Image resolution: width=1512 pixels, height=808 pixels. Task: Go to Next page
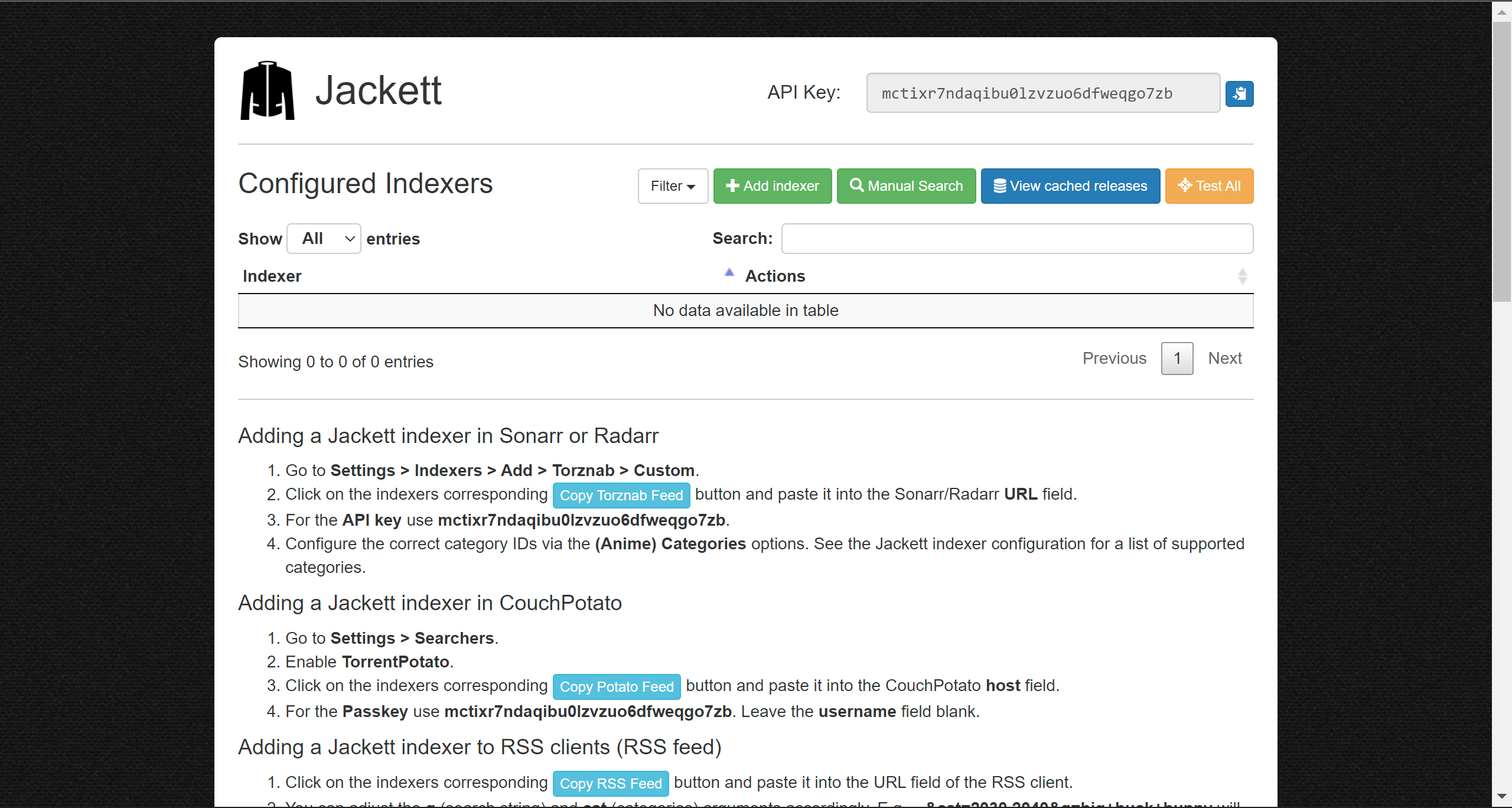1224,358
